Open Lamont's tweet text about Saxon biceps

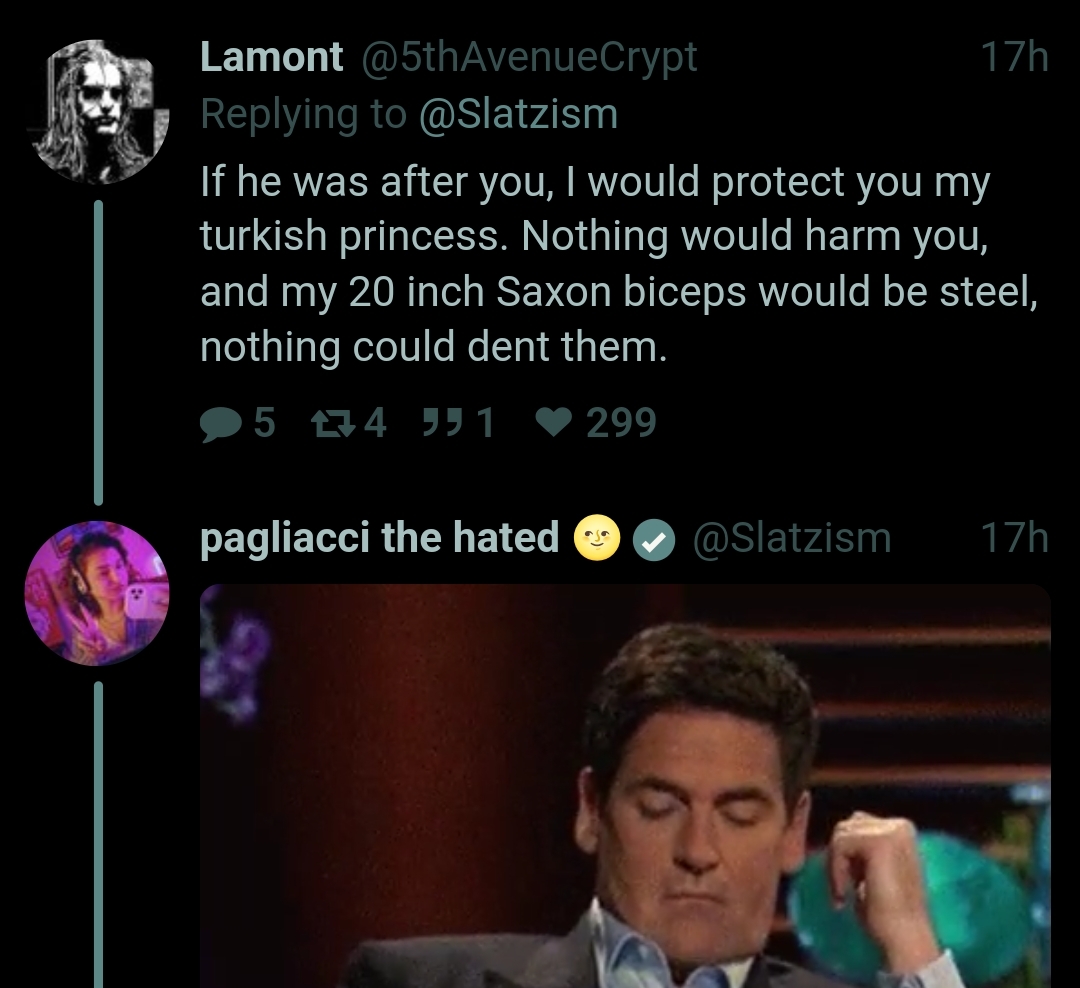(619, 263)
